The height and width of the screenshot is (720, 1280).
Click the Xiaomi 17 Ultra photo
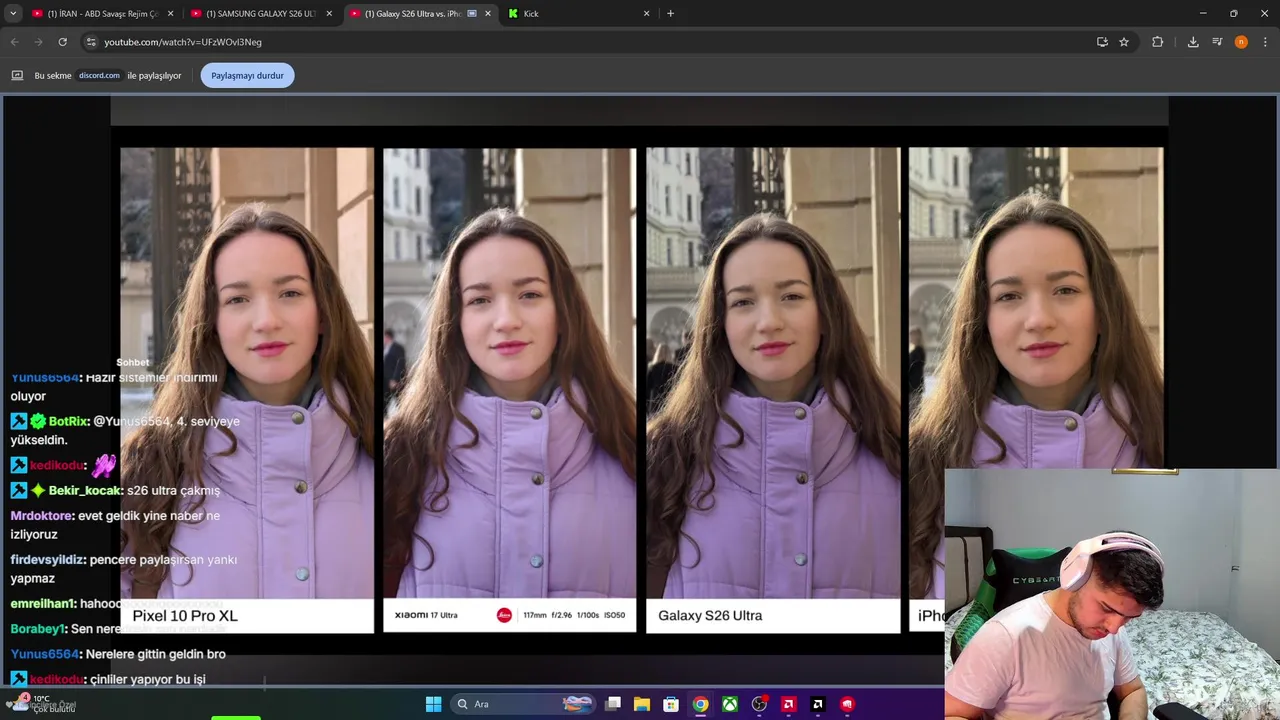509,373
